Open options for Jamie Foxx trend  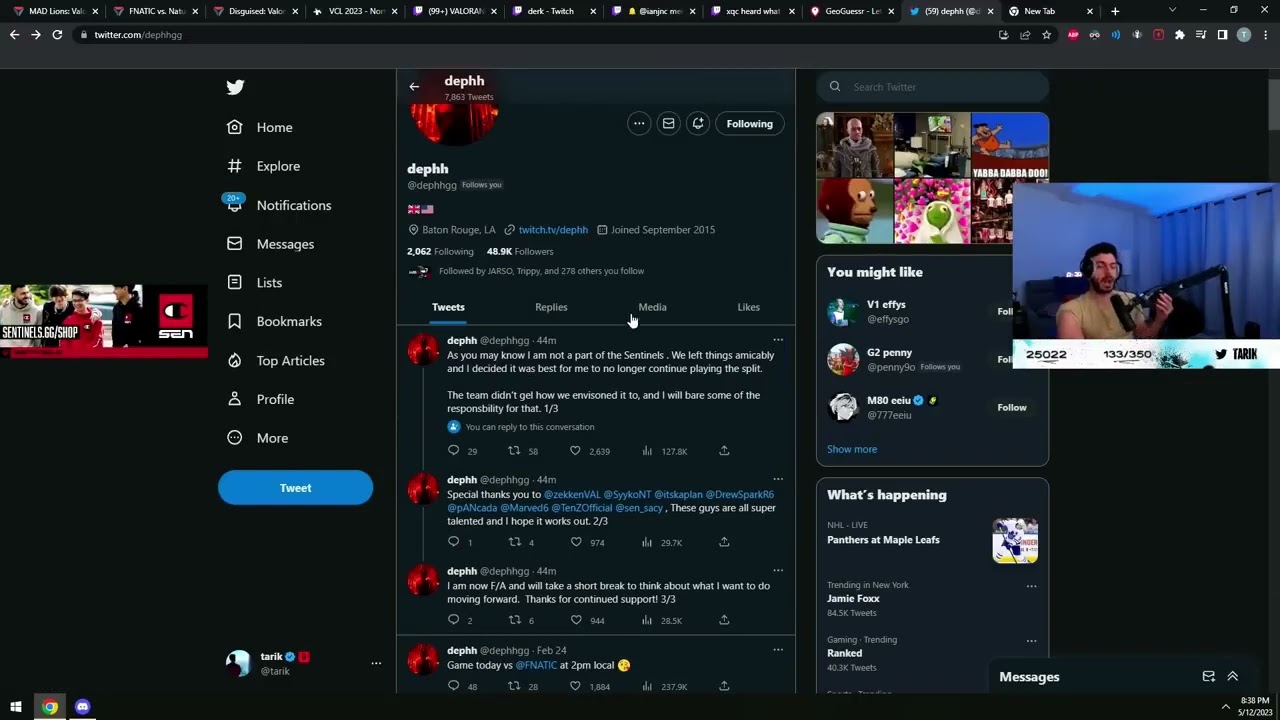1031,587
